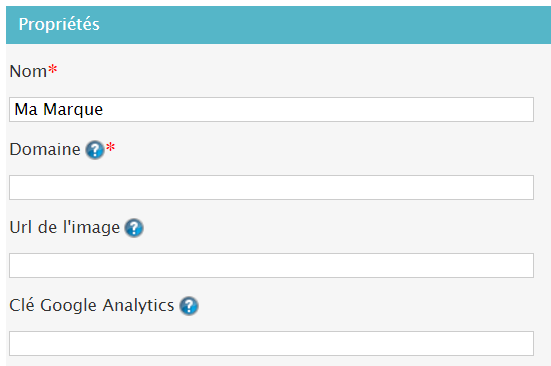551x366 pixels.
Task: Show help tooltip for Url de l'image
Action: 134,228
